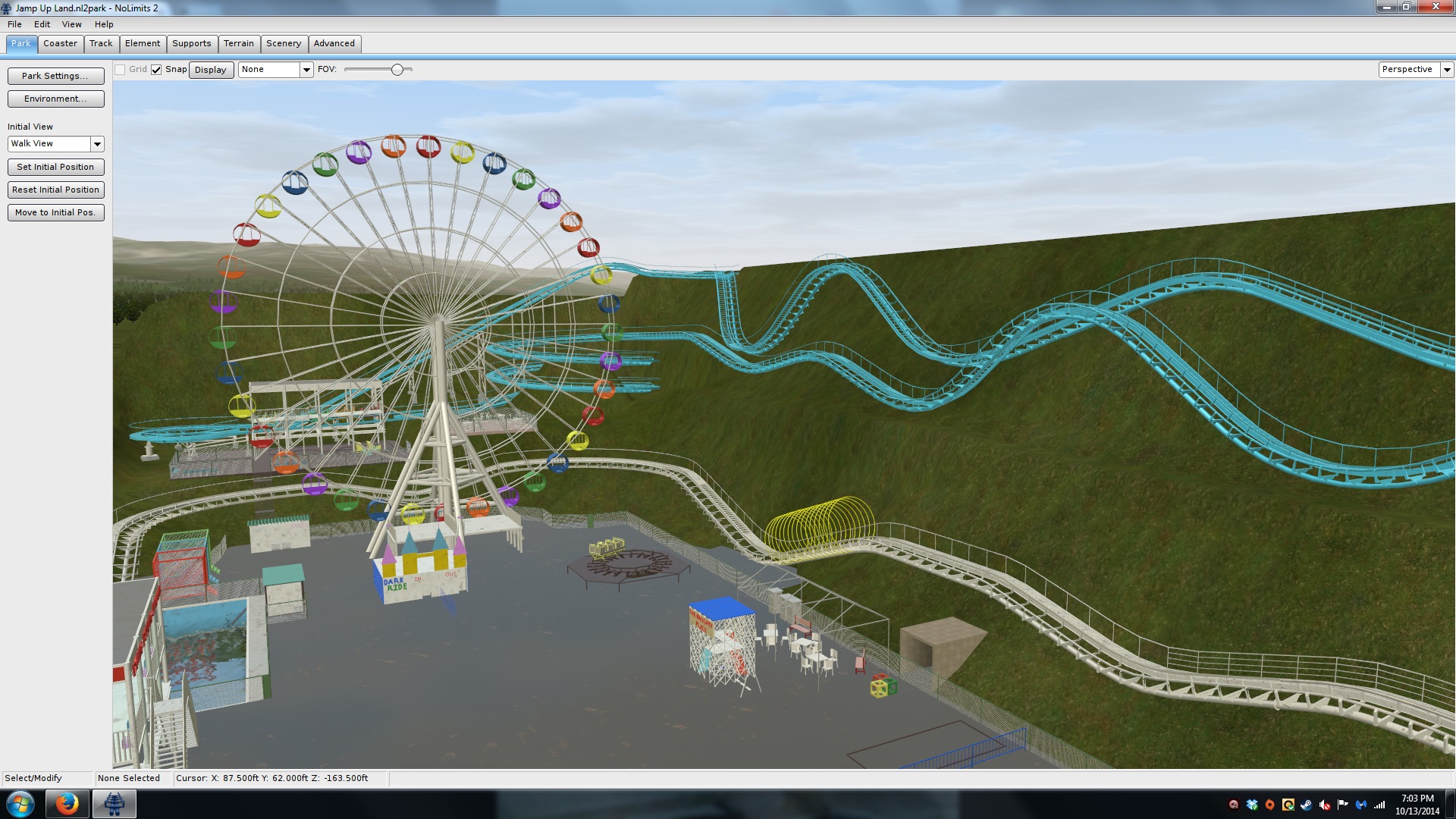Click the Malwarebytes tray icon

tap(1361, 805)
